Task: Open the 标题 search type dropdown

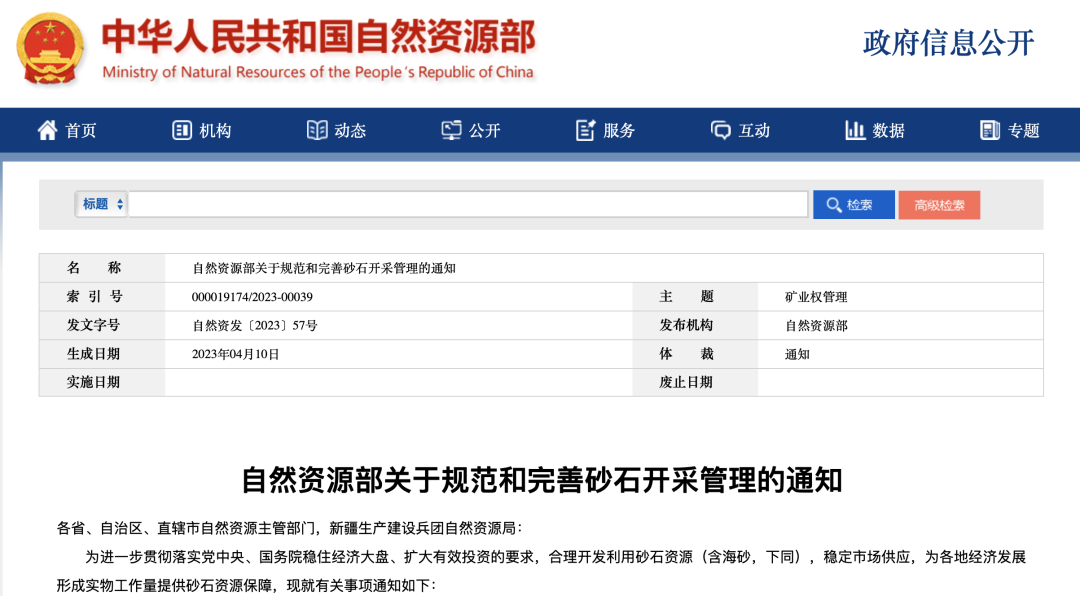Action: pyautogui.click(x=102, y=204)
